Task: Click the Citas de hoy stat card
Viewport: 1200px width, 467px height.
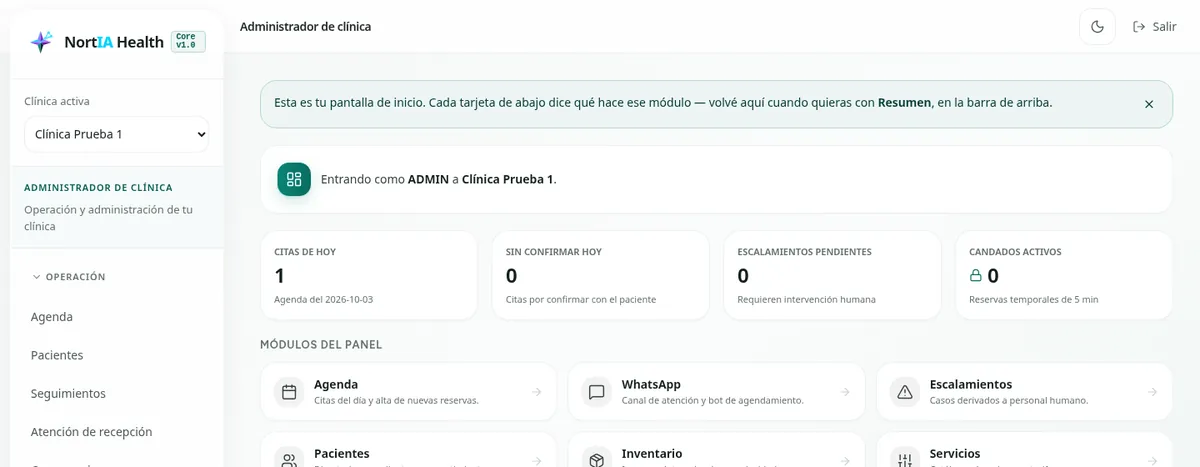Action: [369, 275]
